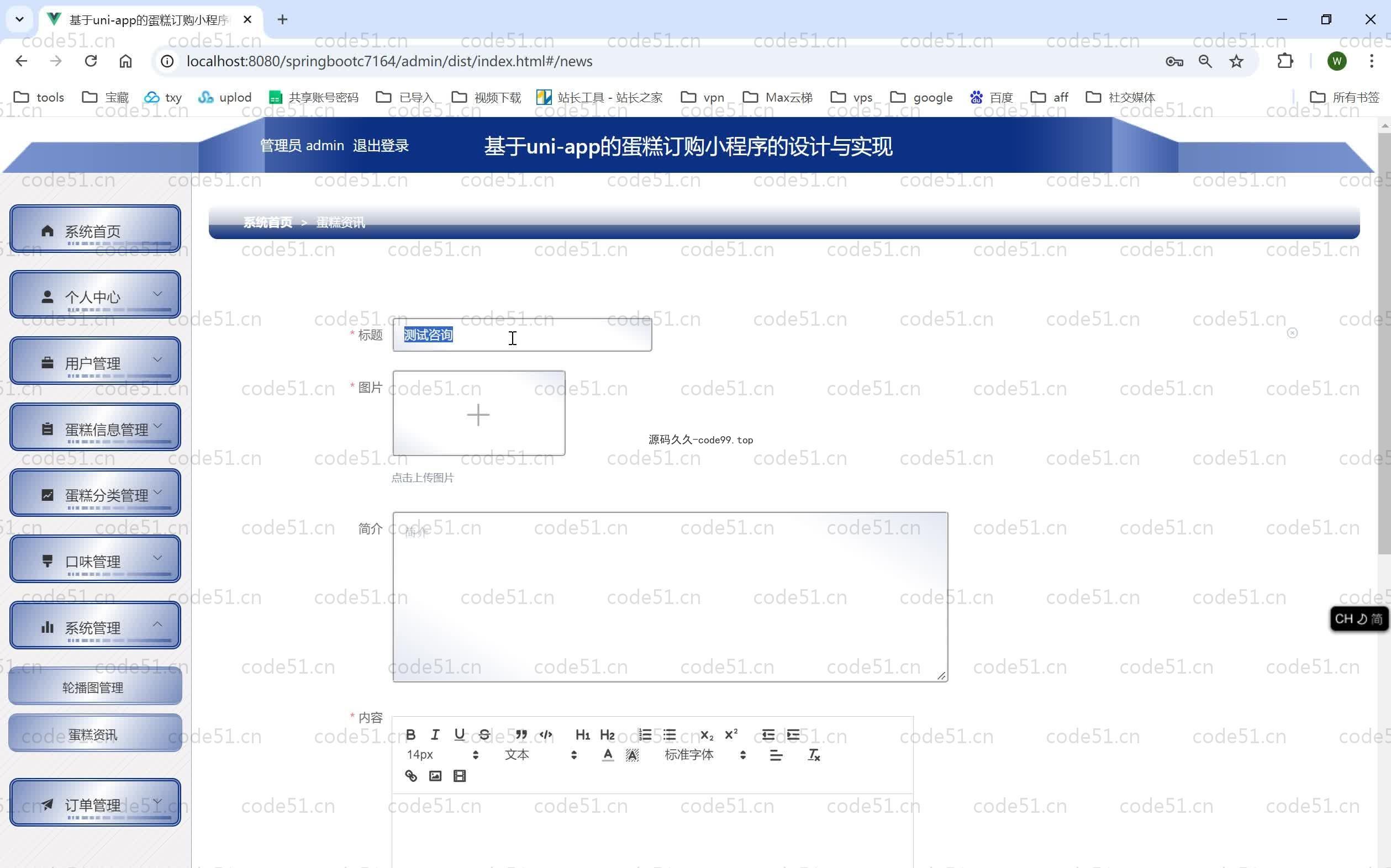Open 轮播图管理 submenu item
Viewport: 1391px width, 868px height.
tap(96, 686)
